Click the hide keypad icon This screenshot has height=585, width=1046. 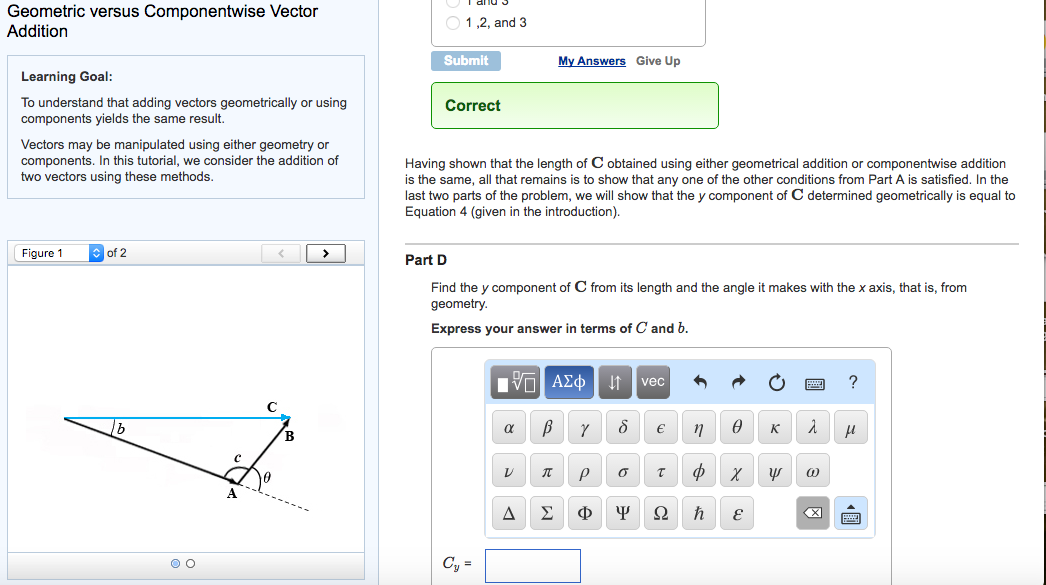click(851, 512)
